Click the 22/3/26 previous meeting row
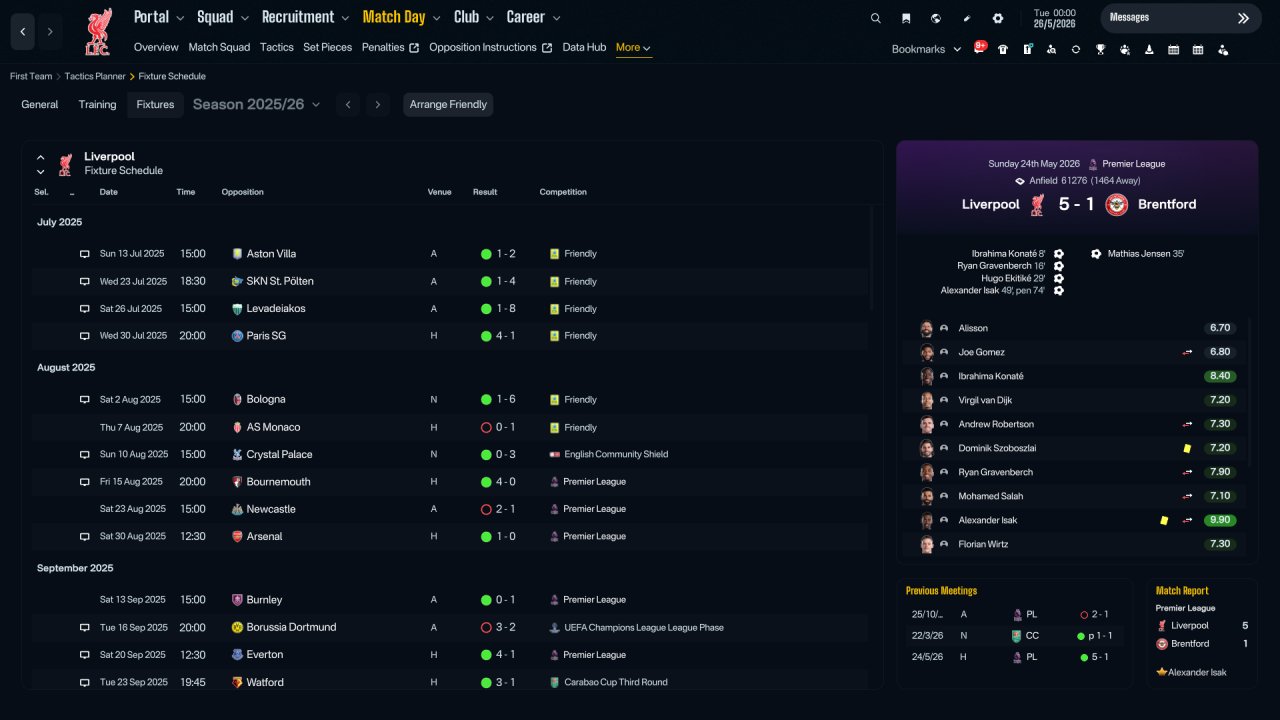 pos(1014,636)
